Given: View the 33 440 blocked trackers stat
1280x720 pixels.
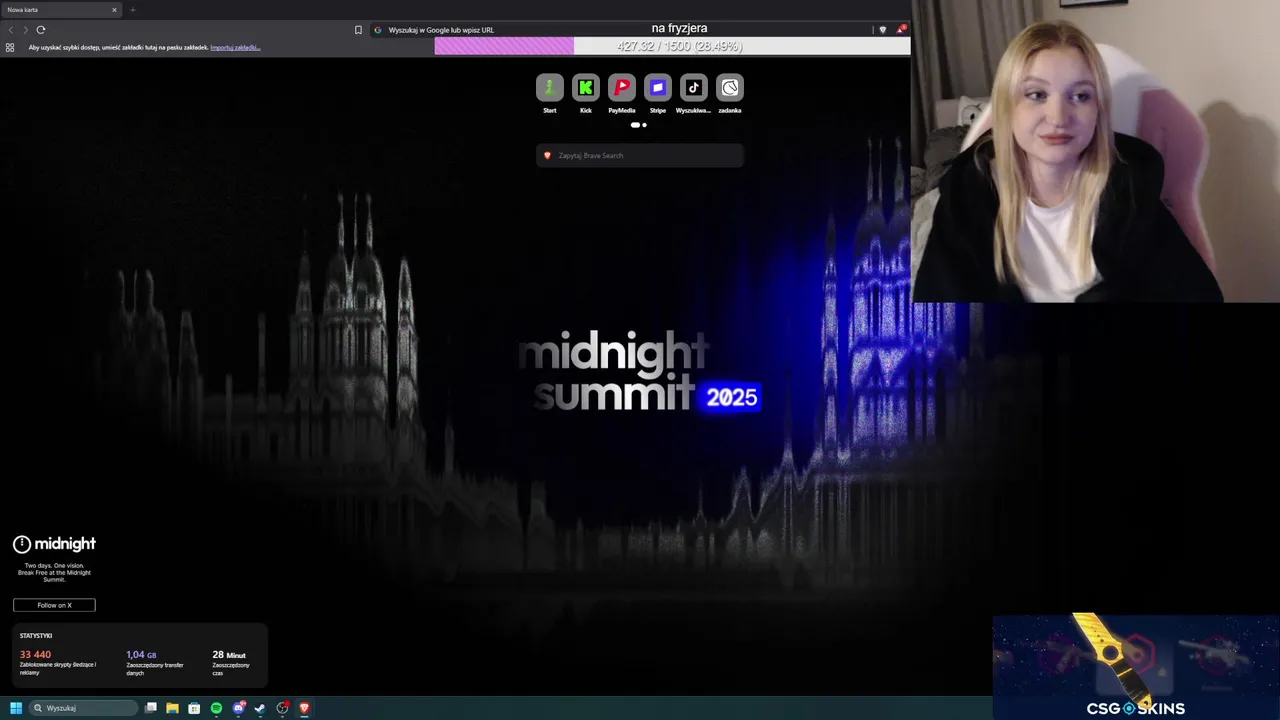Looking at the screenshot, I should click(58, 663).
